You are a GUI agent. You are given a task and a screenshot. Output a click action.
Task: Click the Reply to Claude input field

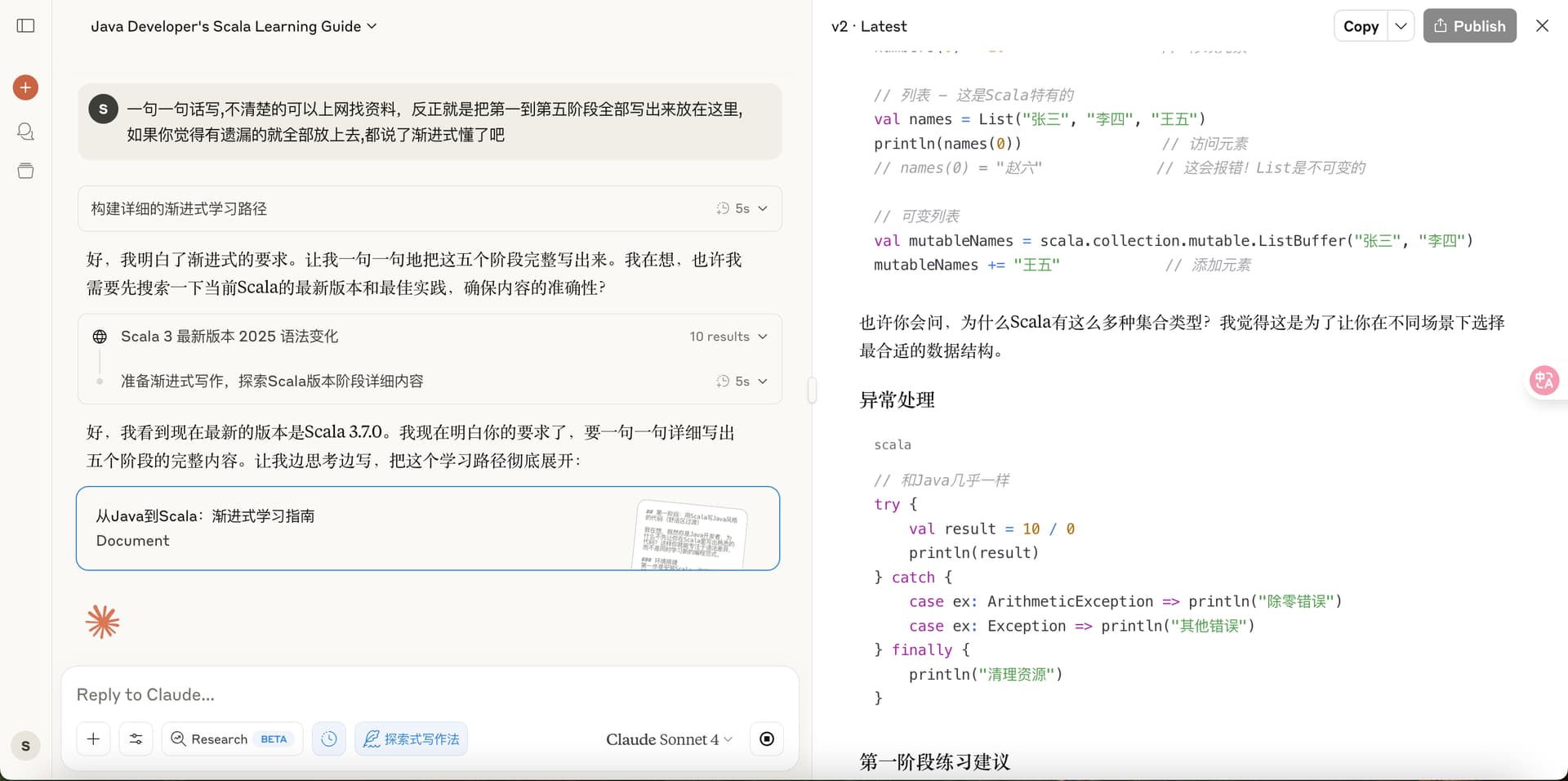point(429,694)
